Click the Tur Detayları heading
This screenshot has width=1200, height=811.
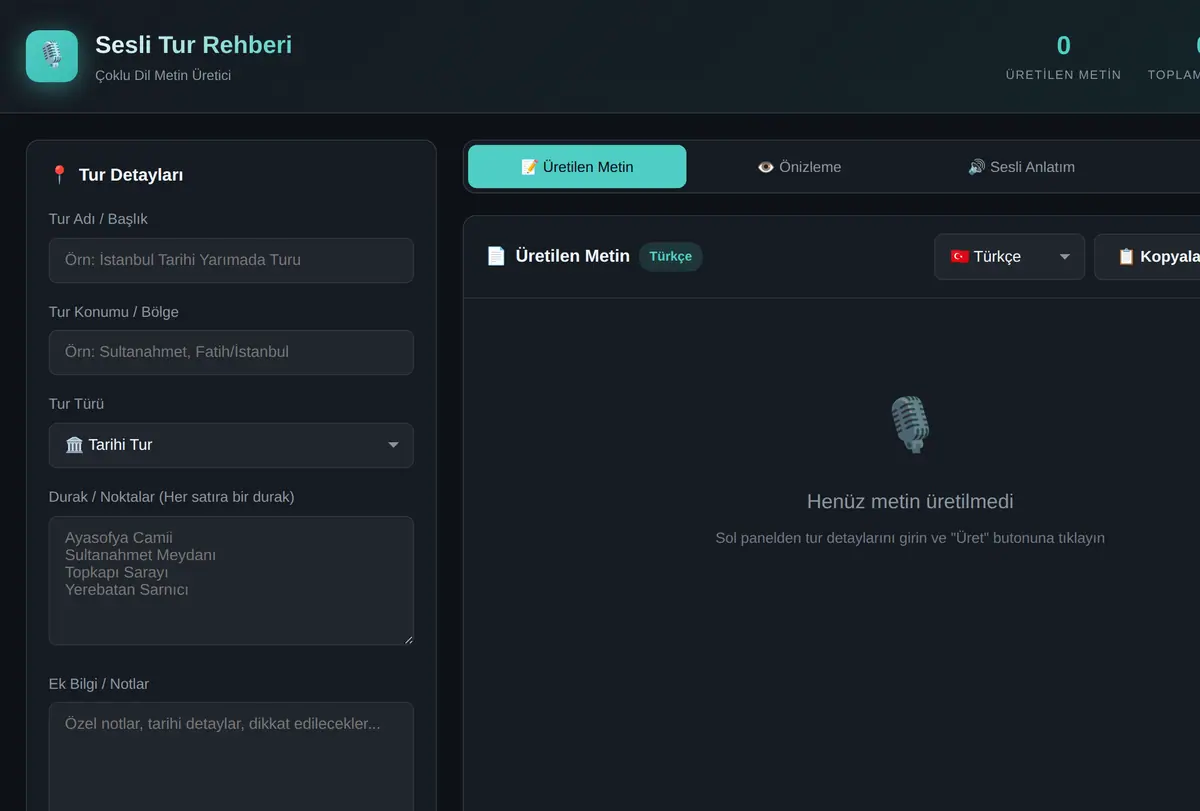(x=131, y=175)
